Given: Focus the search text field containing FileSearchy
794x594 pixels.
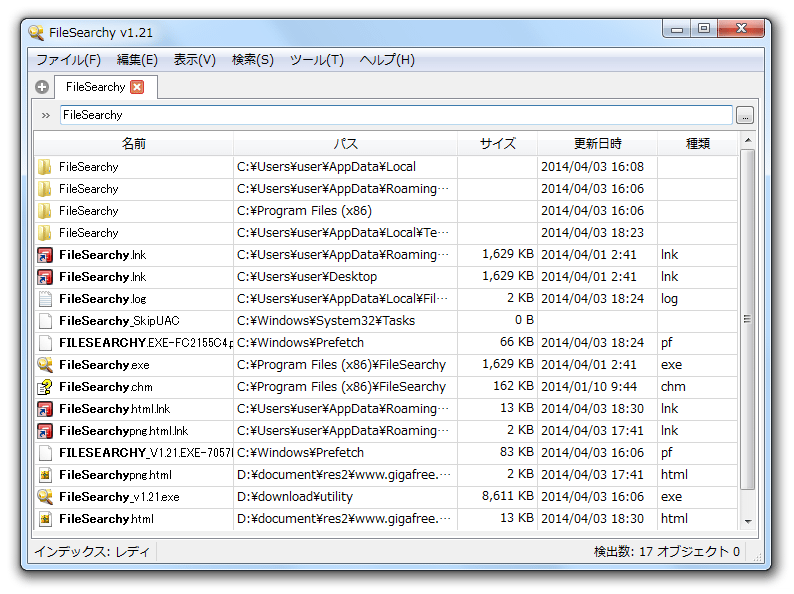Looking at the screenshot, I should coord(396,115).
